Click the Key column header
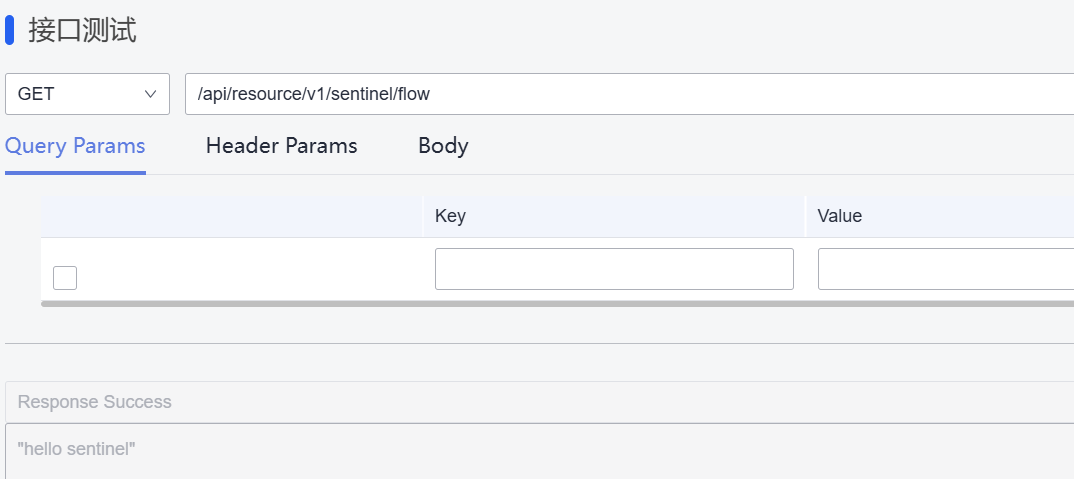This screenshot has height=479, width=1074. 451,216
